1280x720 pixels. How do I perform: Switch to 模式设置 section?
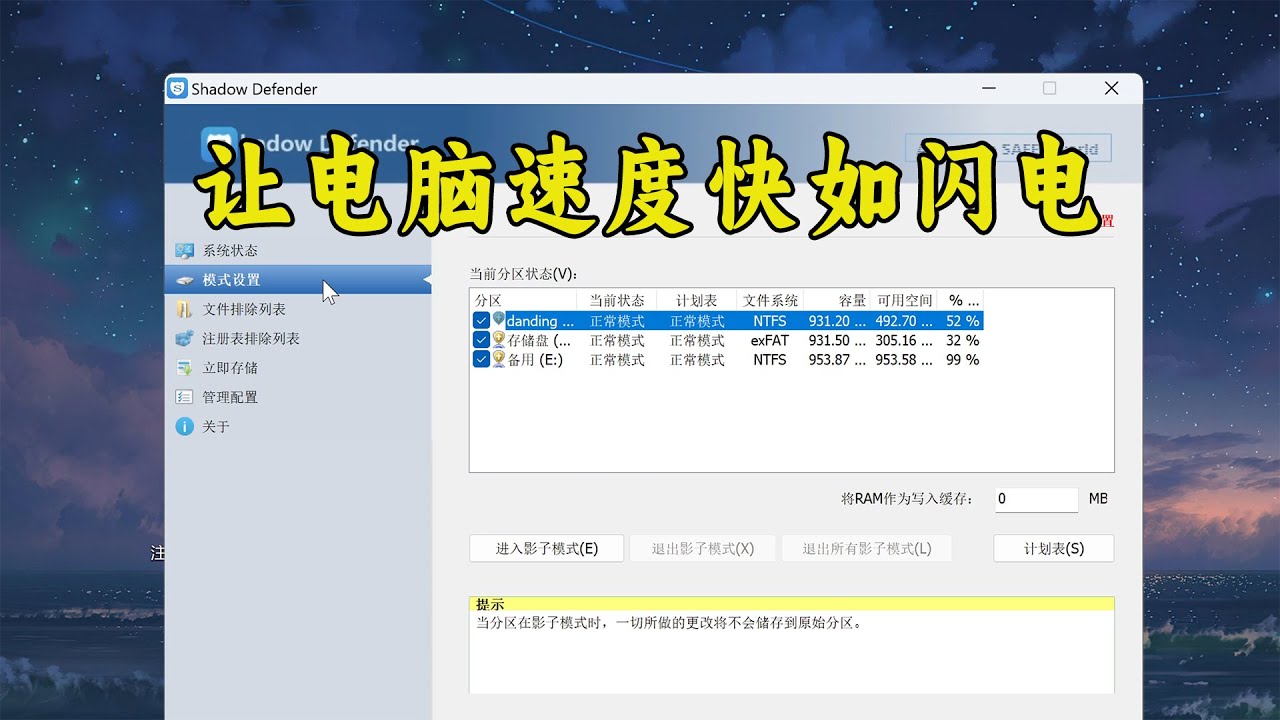pos(231,280)
